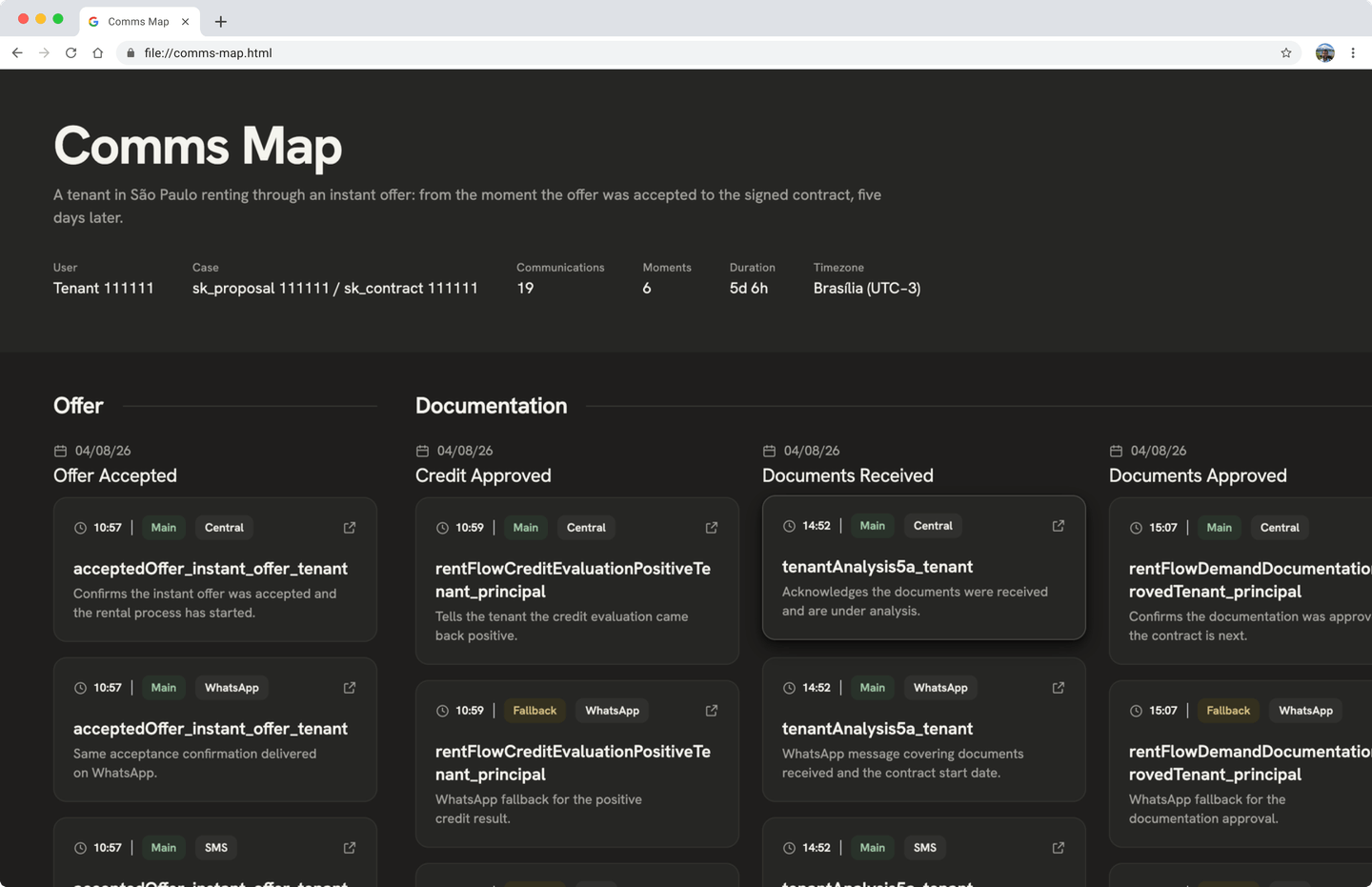Open external link on Documents Received 14:52 SMS card
Image resolution: width=1372 pixels, height=887 pixels.
click(1059, 848)
